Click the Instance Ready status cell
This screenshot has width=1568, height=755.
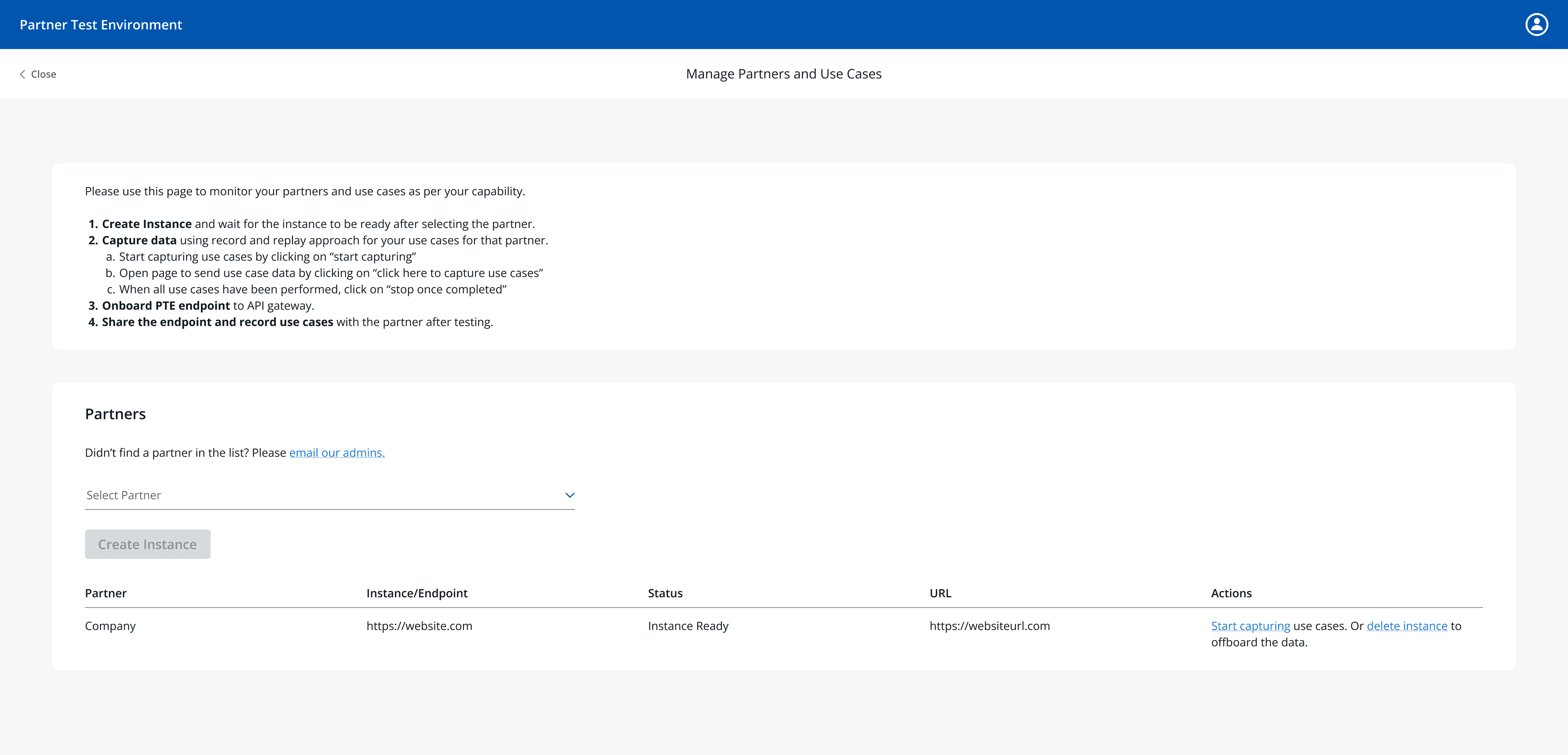(x=688, y=626)
